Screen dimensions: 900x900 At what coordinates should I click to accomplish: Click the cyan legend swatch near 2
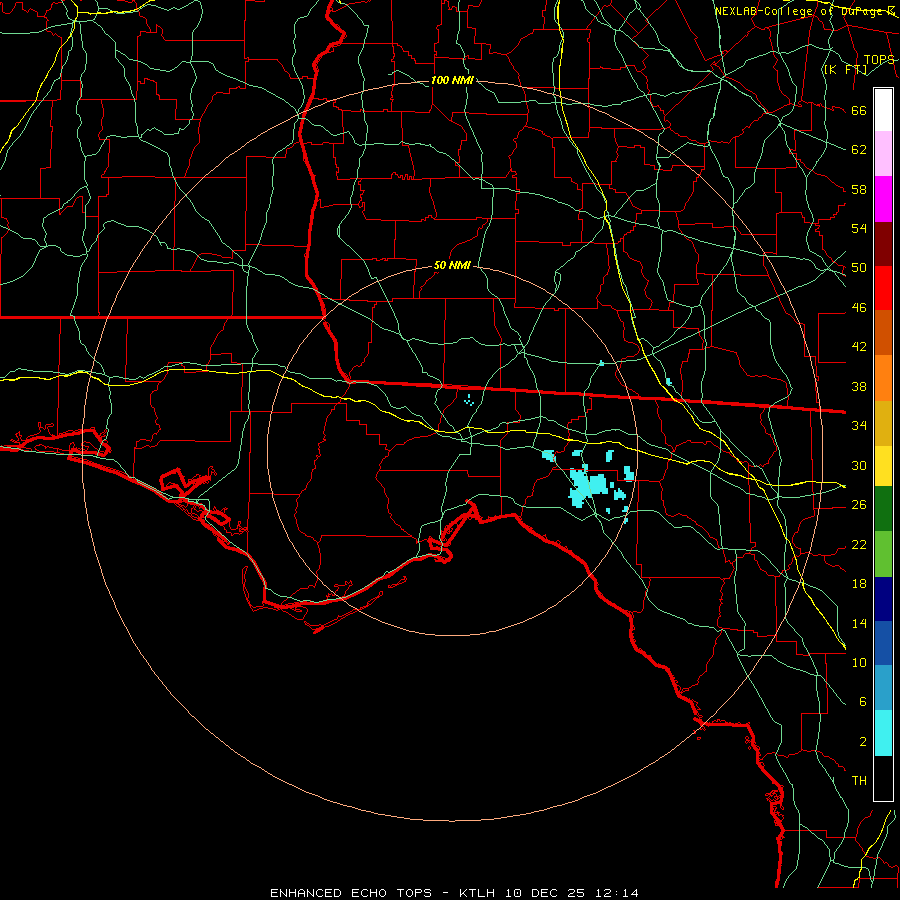click(x=883, y=733)
